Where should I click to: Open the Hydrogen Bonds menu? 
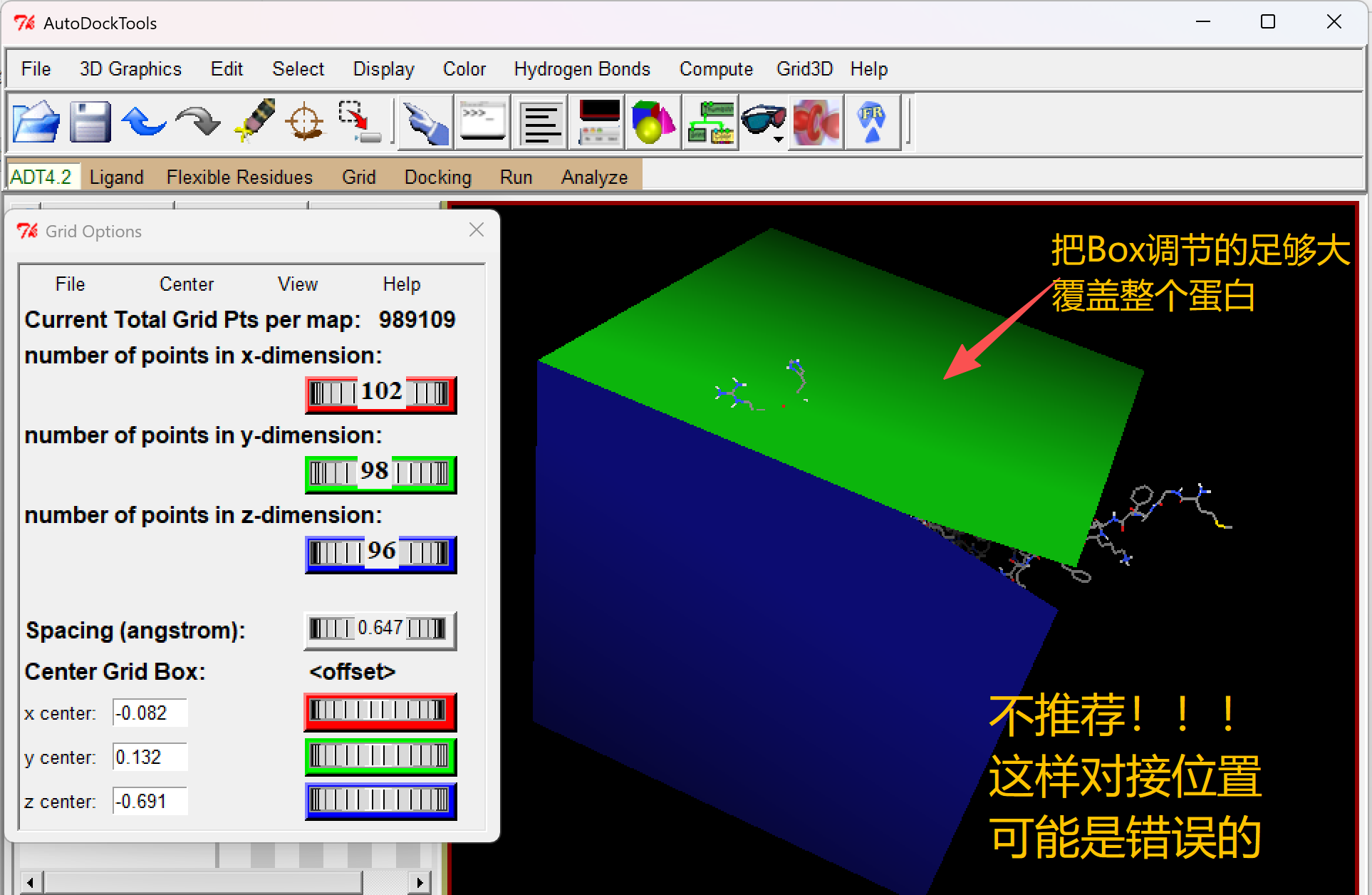pyautogui.click(x=582, y=69)
